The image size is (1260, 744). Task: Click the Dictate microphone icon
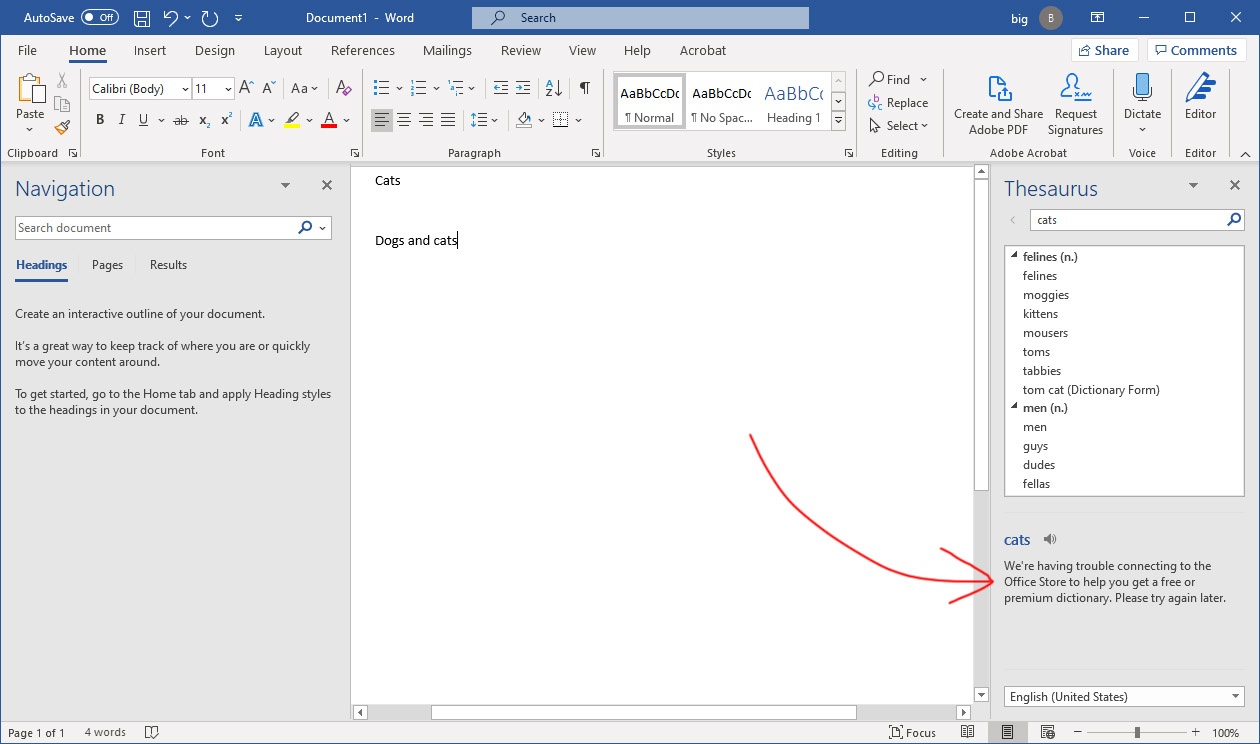(x=1142, y=88)
